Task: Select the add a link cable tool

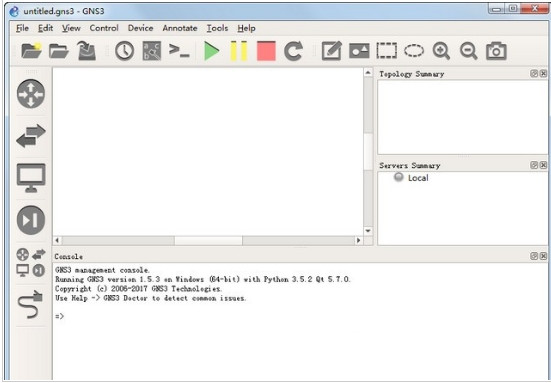Action: [30, 304]
